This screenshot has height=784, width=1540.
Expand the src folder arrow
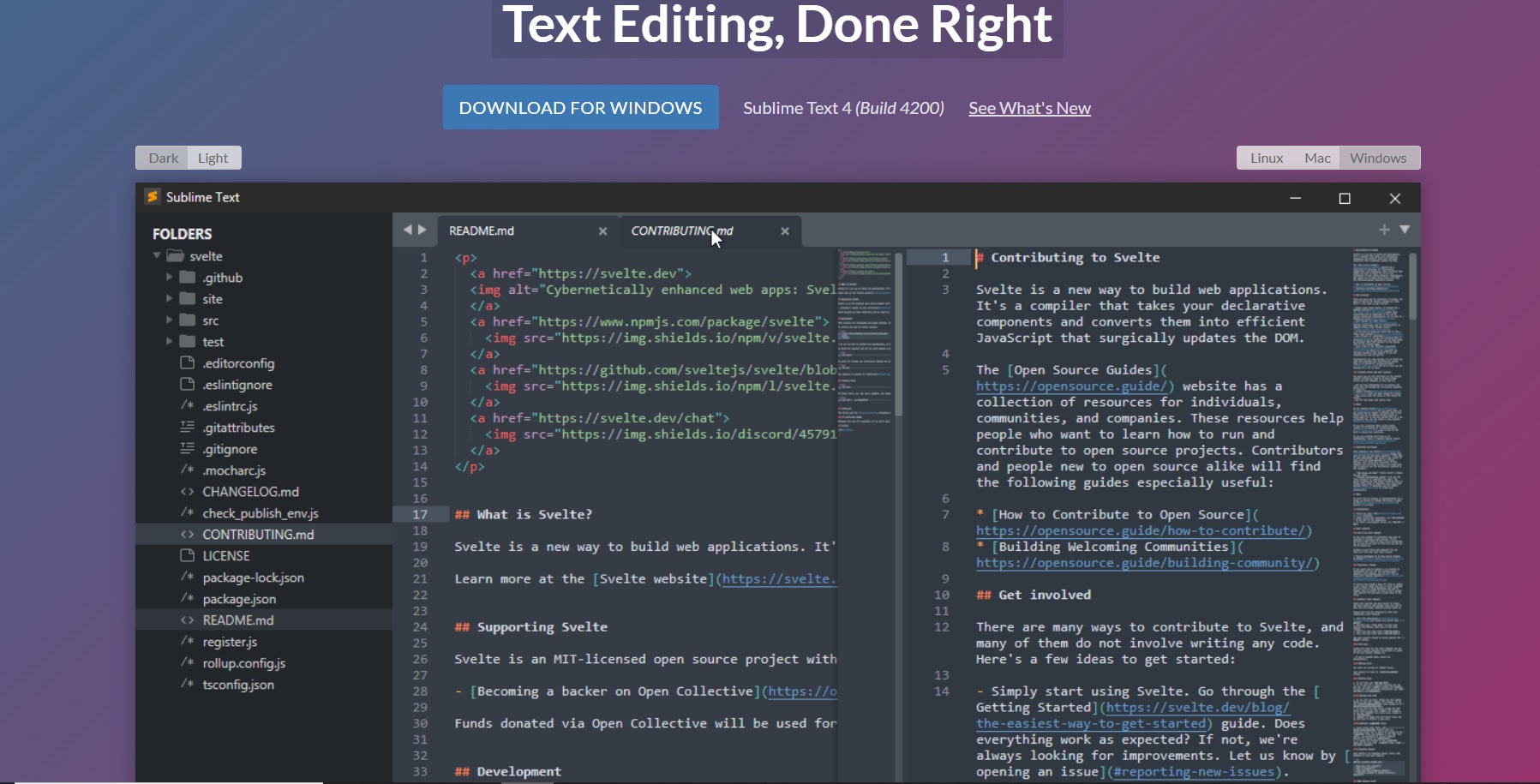click(x=169, y=320)
